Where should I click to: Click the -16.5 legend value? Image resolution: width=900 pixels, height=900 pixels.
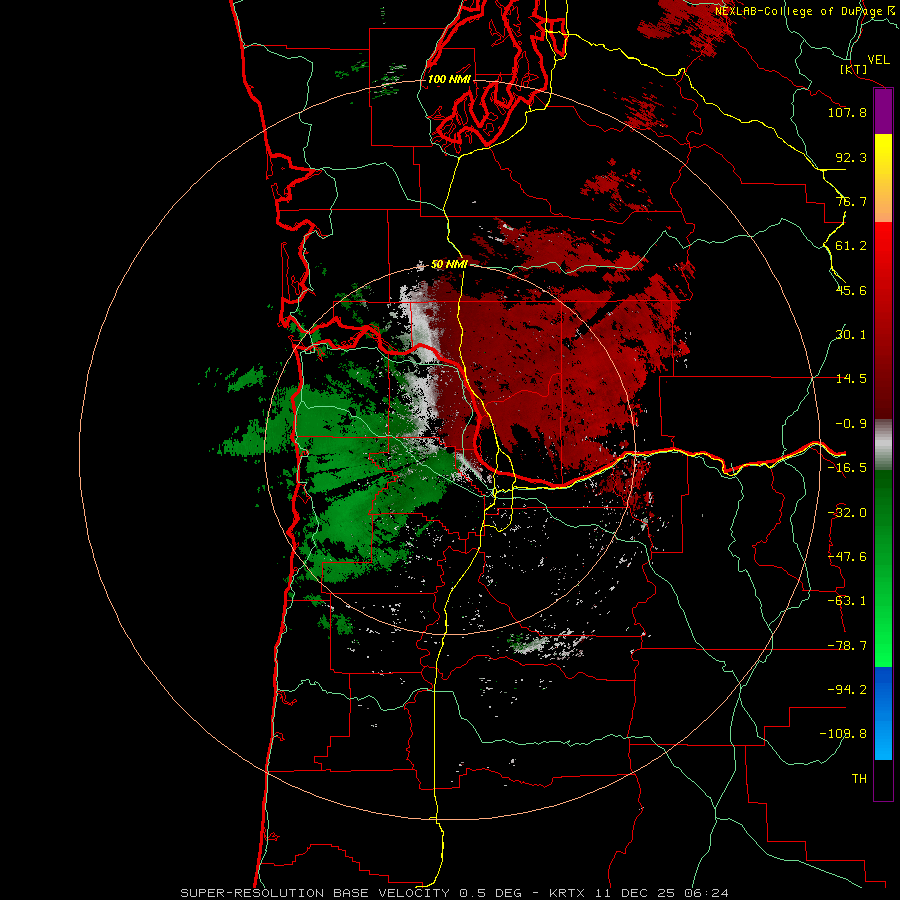tap(847, 468)
